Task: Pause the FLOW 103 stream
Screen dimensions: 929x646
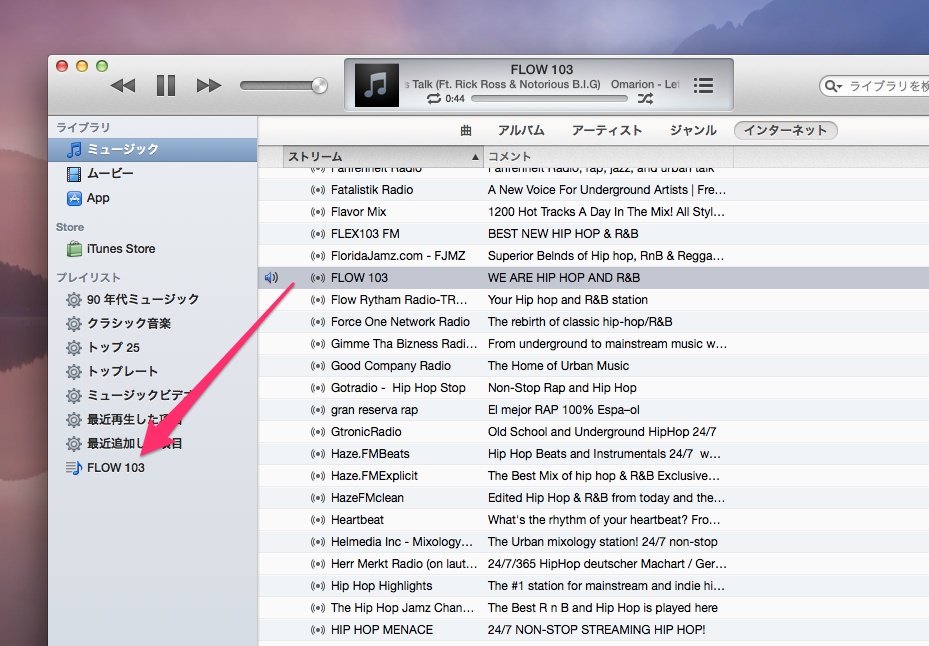Action: (166, 85)
